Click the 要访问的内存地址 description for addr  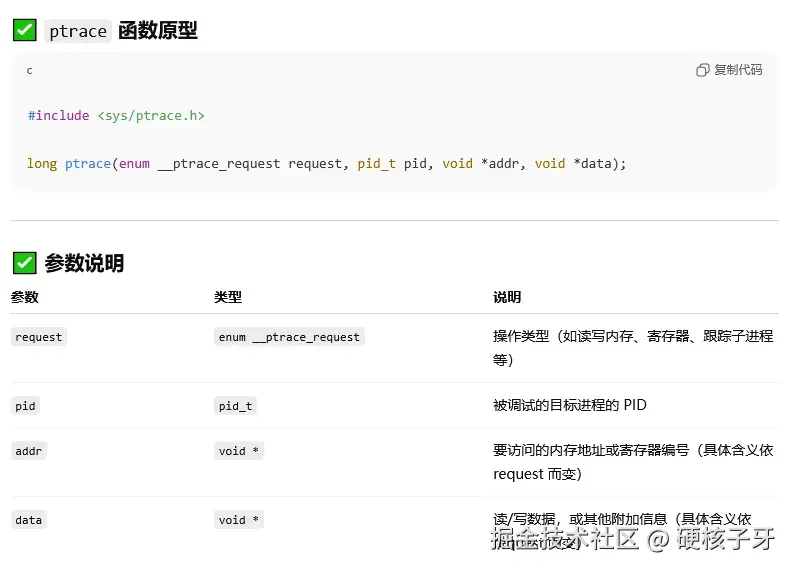point(633,462)
